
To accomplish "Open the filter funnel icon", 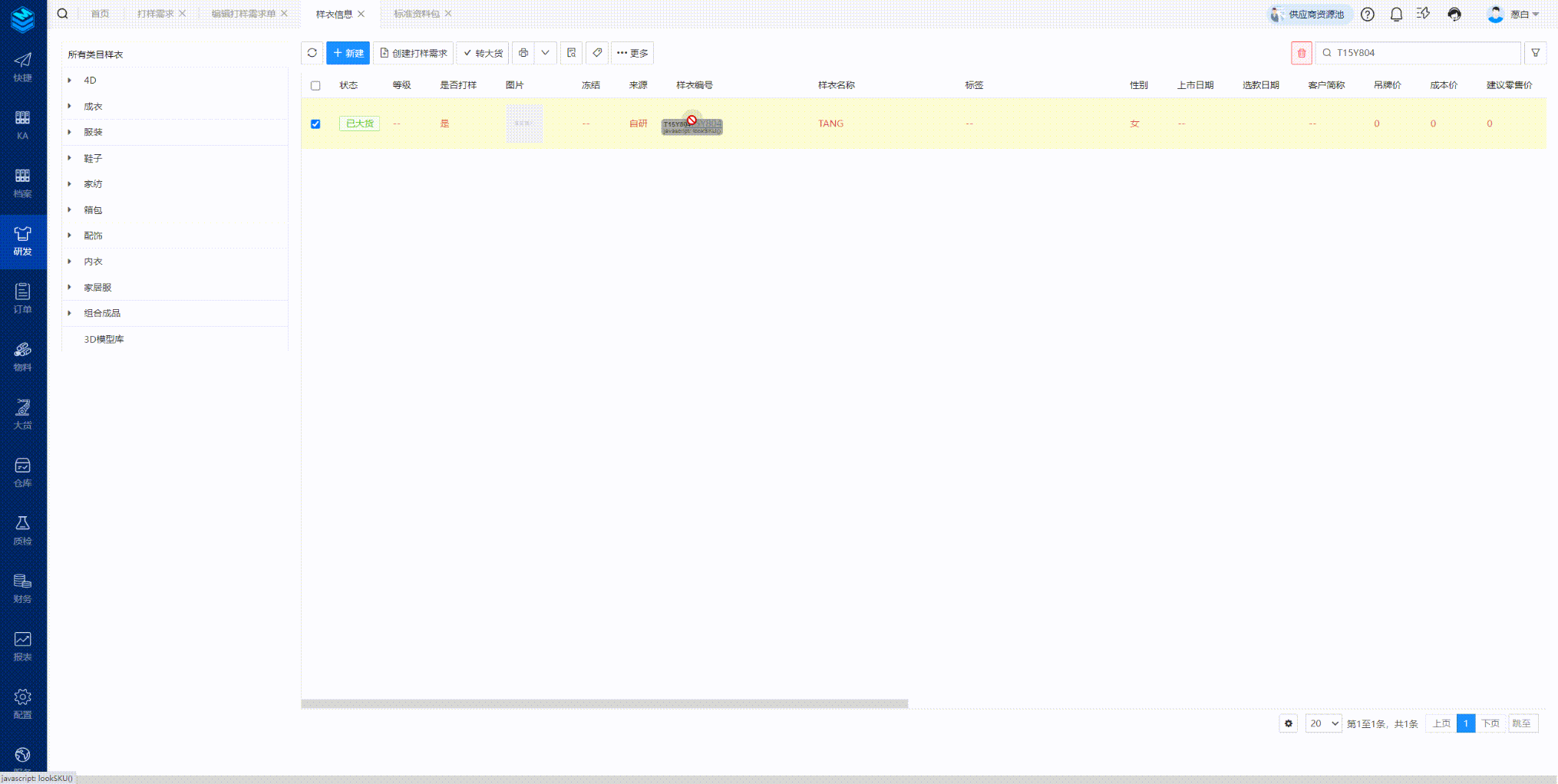I will (1535, 53).
